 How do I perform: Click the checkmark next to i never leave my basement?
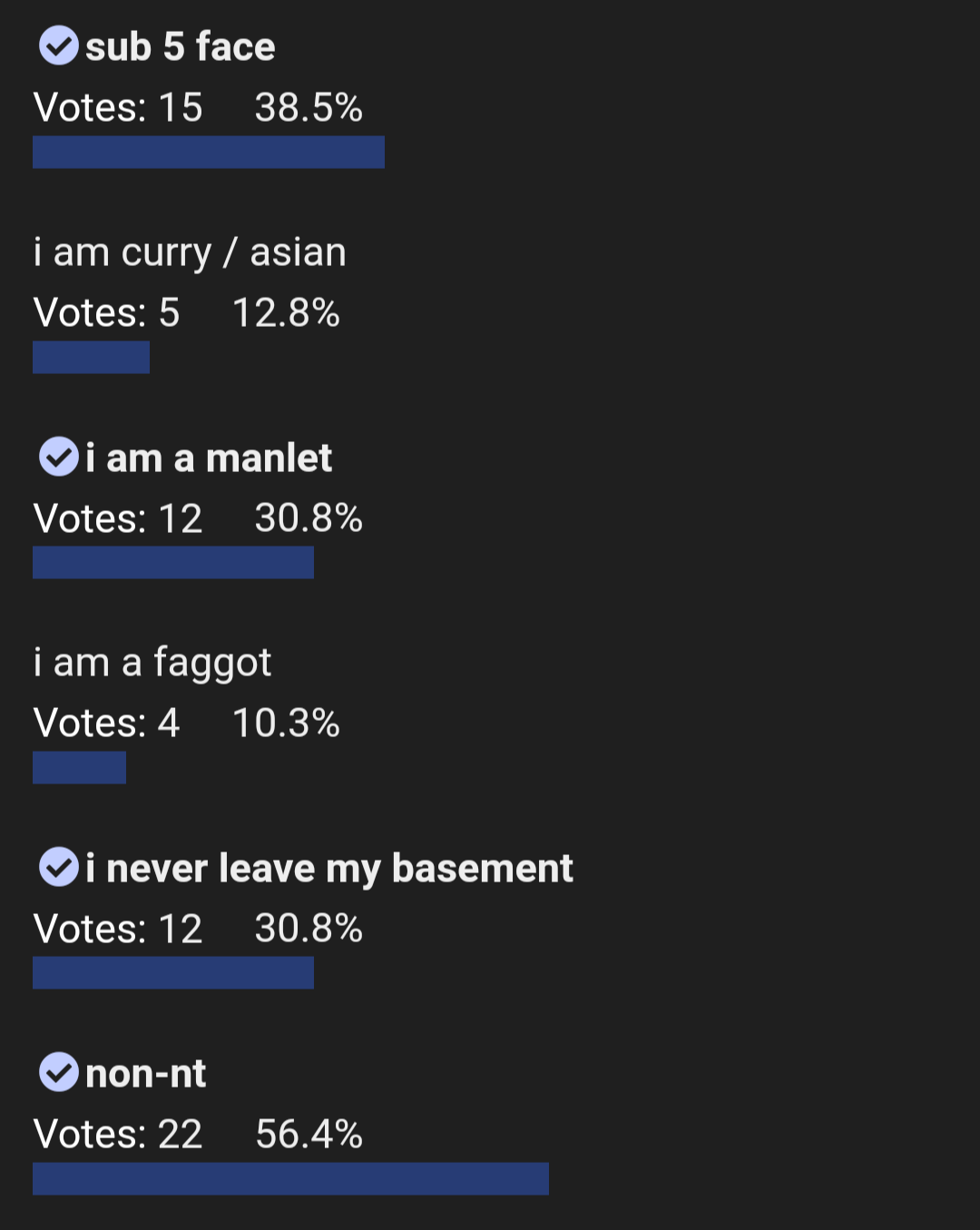pyautogui.click(x=59, y=867)
